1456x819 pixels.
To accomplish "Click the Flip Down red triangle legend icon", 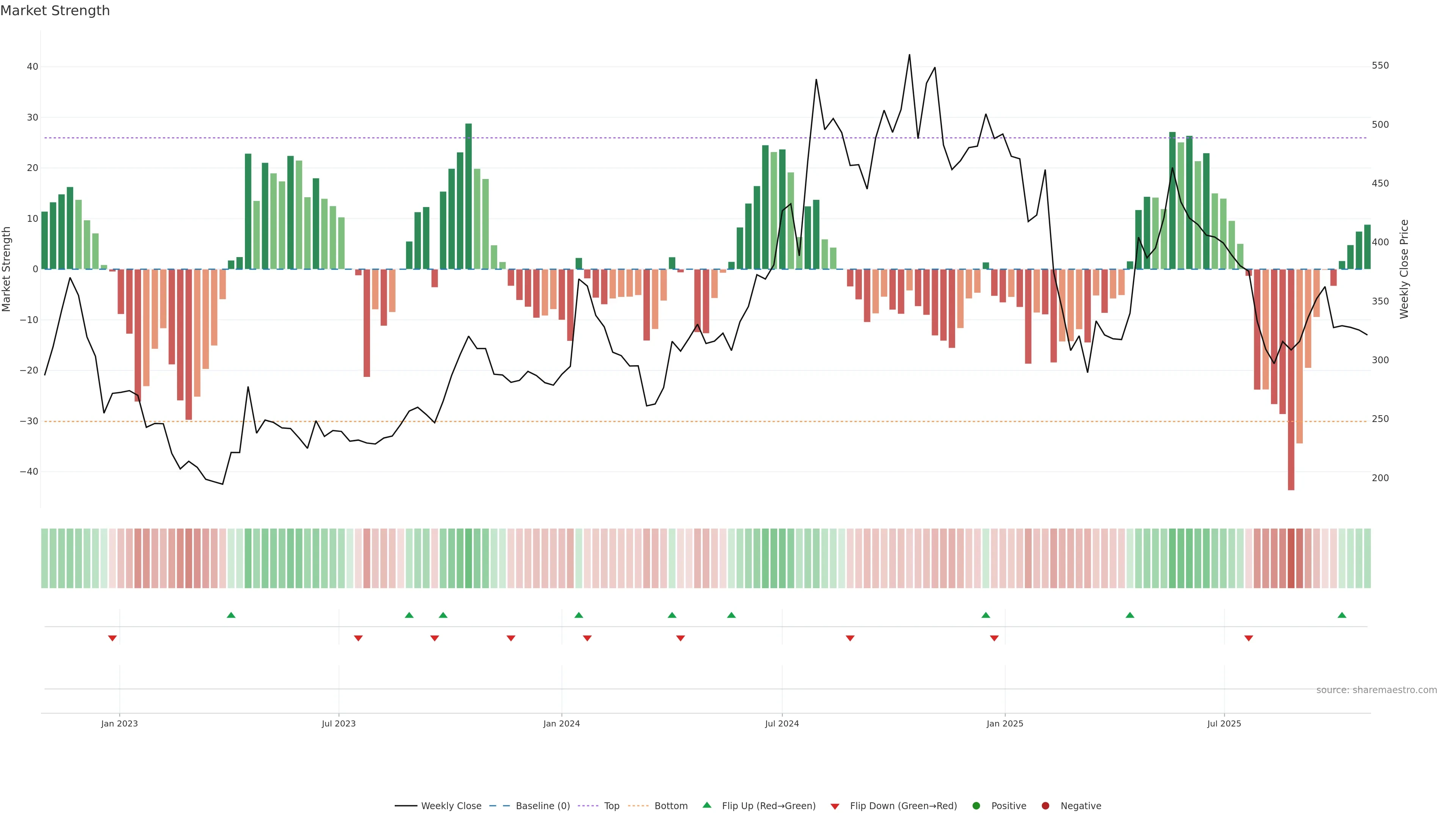I will click(x=835, y=806).
